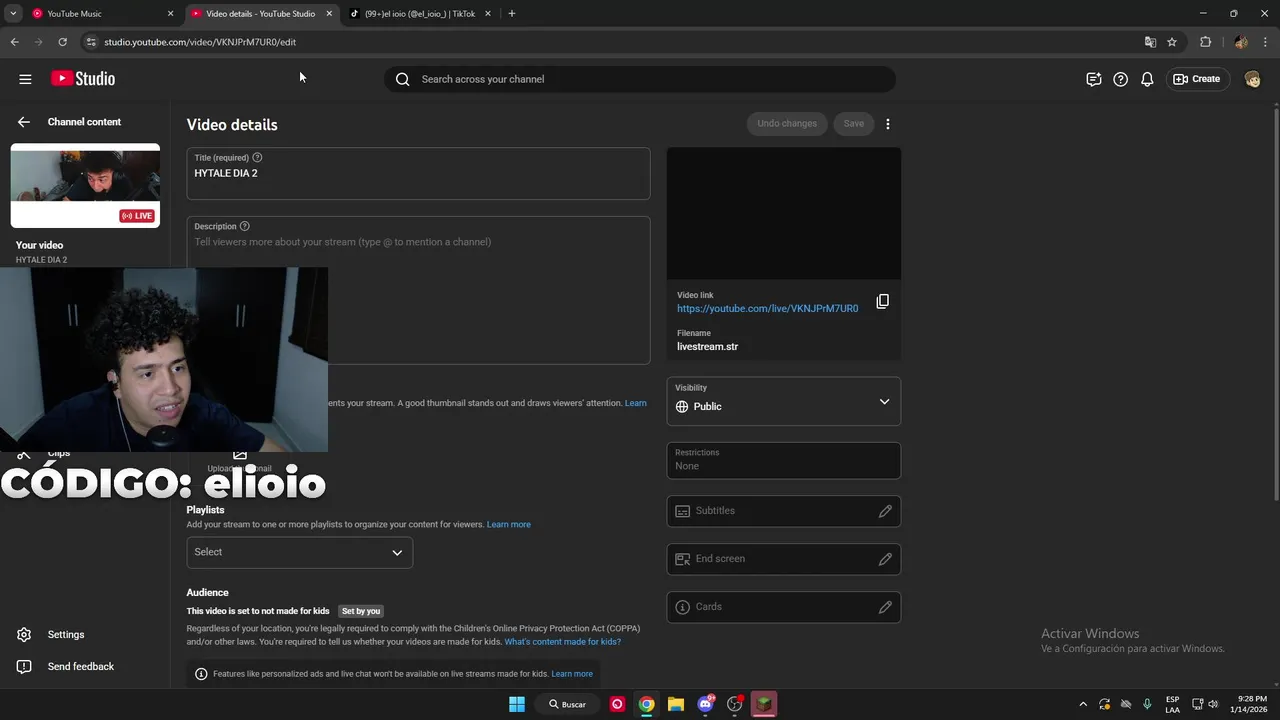Click the translate page icon in address bar

[1150, 42]
